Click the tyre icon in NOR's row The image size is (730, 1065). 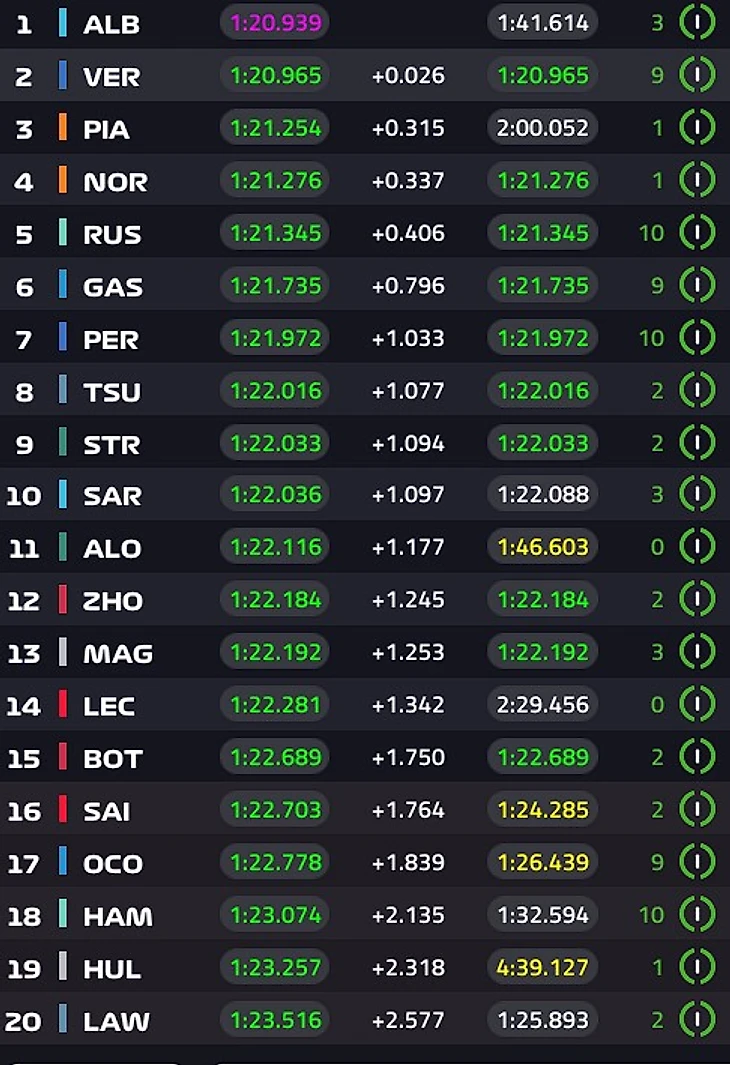click(x=697, y=181)
